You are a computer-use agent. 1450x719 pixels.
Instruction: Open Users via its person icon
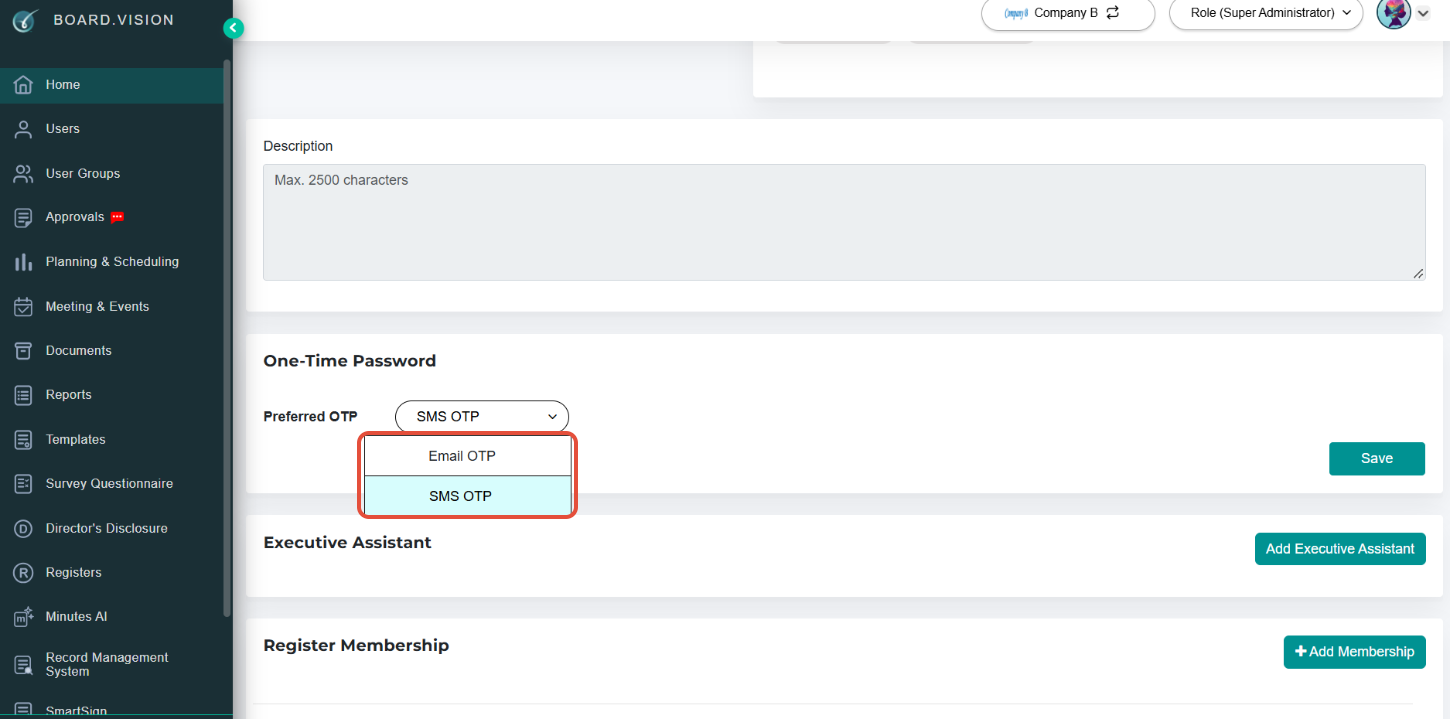pyautogui.click(x=23, y=129)
